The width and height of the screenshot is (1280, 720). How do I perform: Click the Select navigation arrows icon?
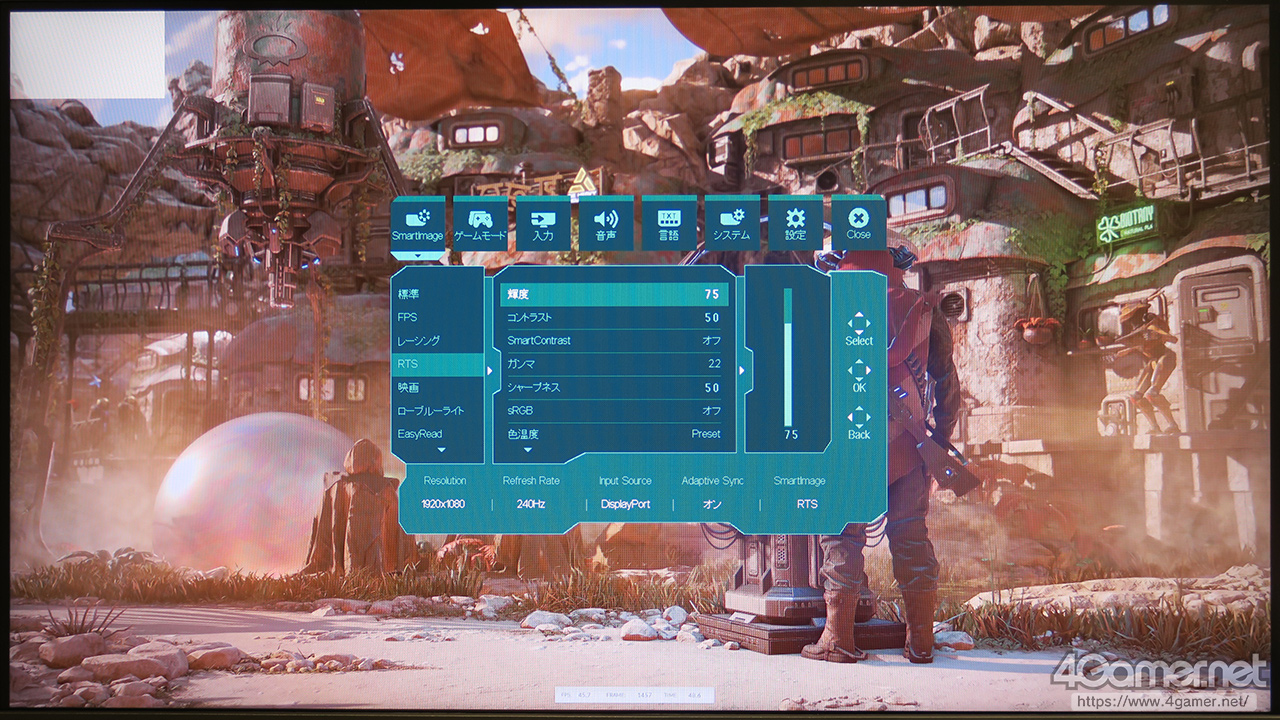(x=859, y=323)
